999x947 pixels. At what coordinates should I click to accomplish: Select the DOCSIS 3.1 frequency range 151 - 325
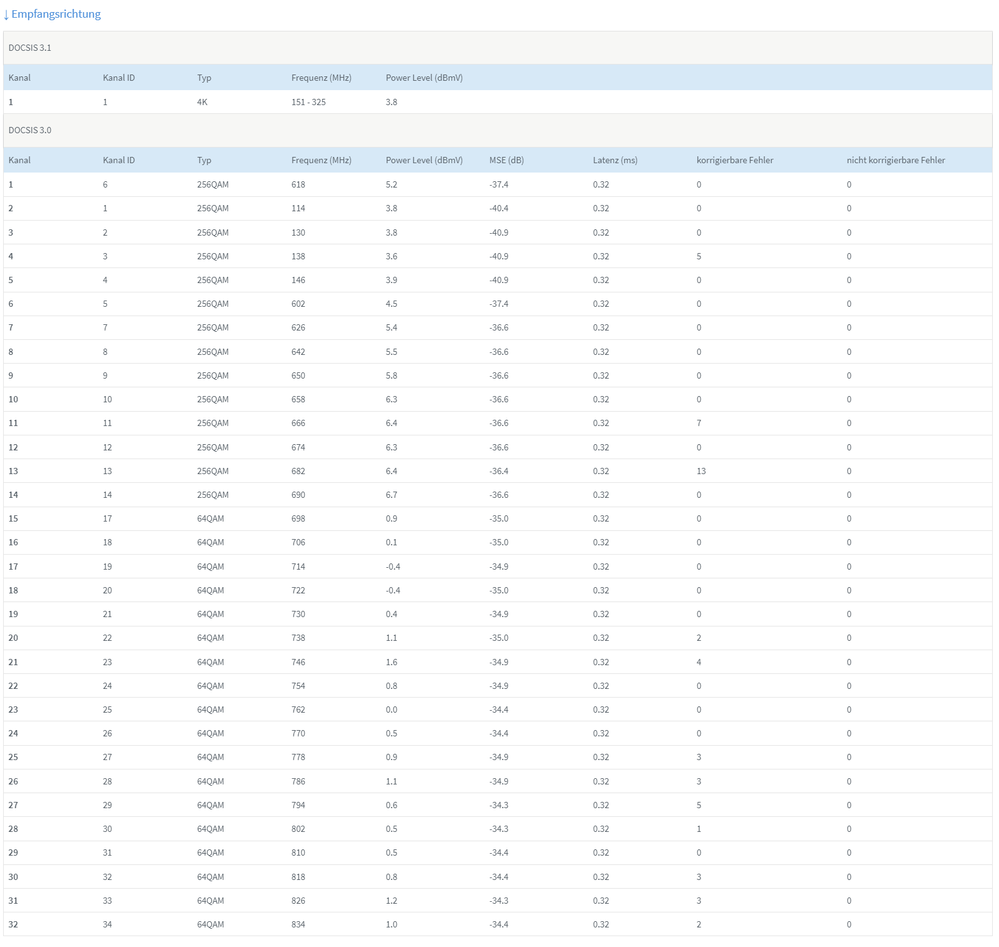tap(308, 102)
